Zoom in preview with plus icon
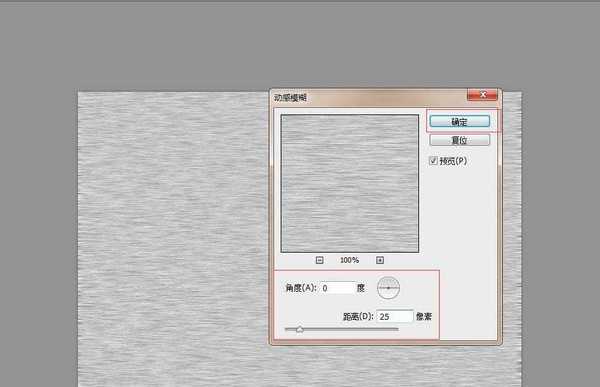This screenshot has width=600, height=387. 380,260
